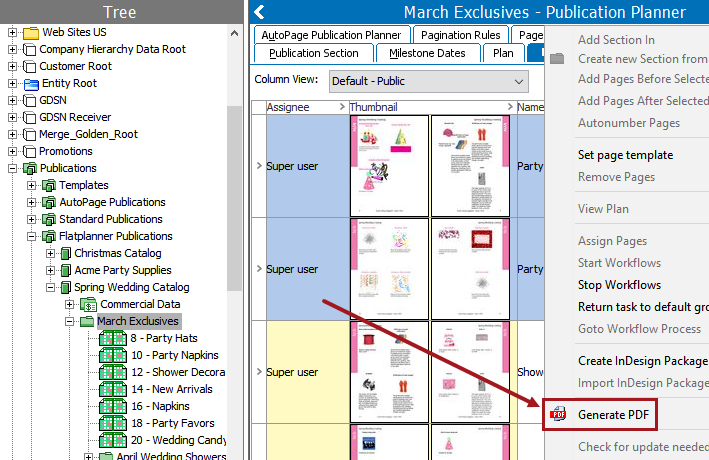
Task: Collapse the Flatplanner Publications node
Action: point(31,237)
